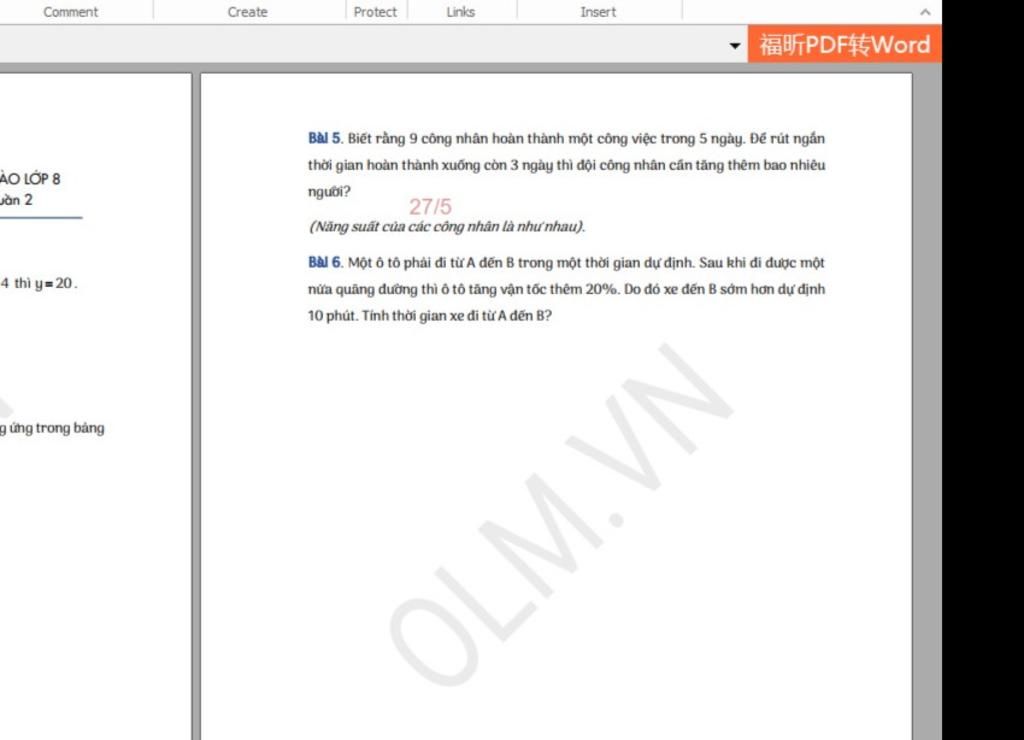Click the line starting 'thời gian hoàn thành xuống còn 3 ngày'

point(566,165)
